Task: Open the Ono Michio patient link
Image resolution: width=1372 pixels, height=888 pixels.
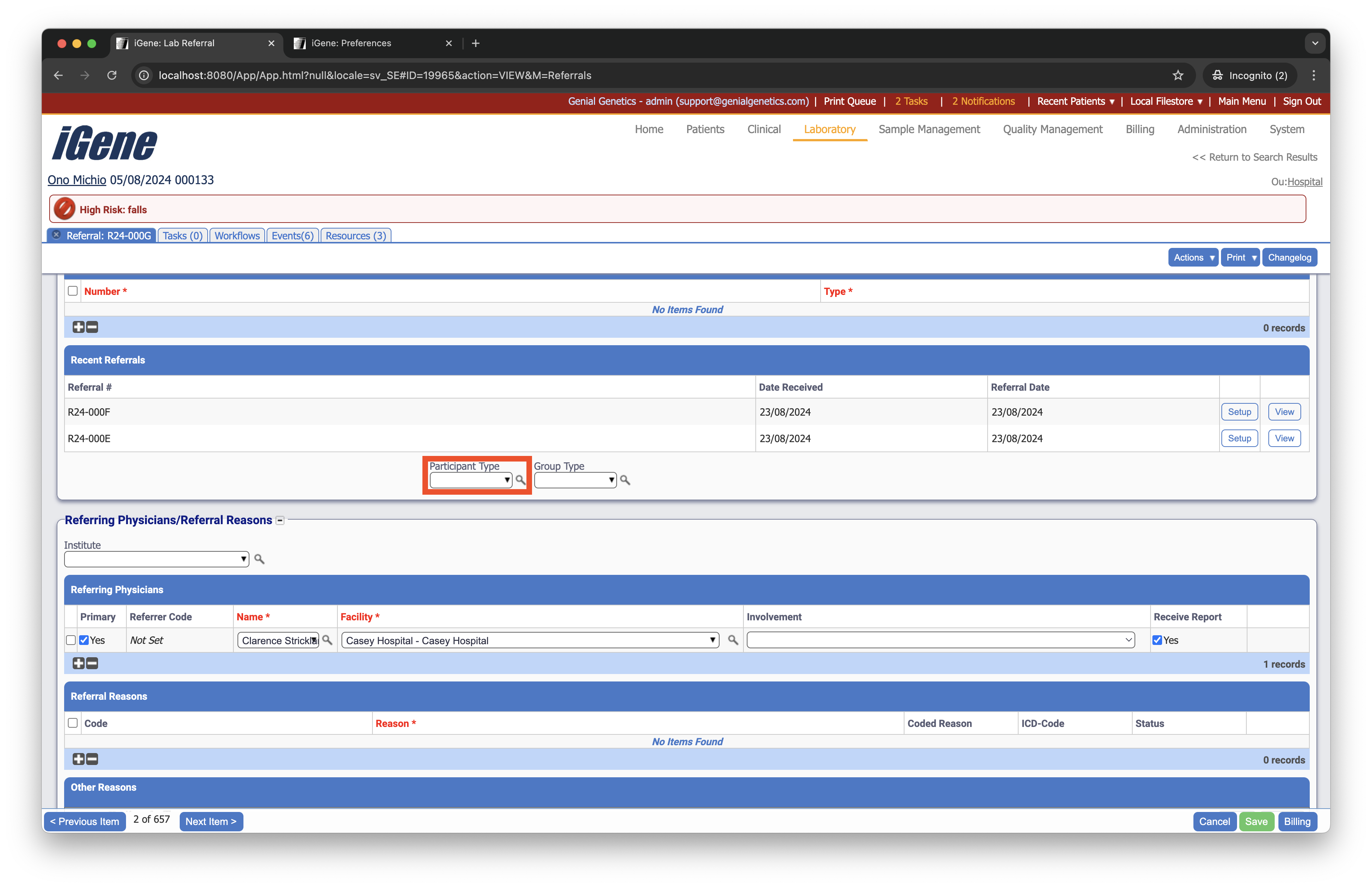Action: (x=77, y=180)
